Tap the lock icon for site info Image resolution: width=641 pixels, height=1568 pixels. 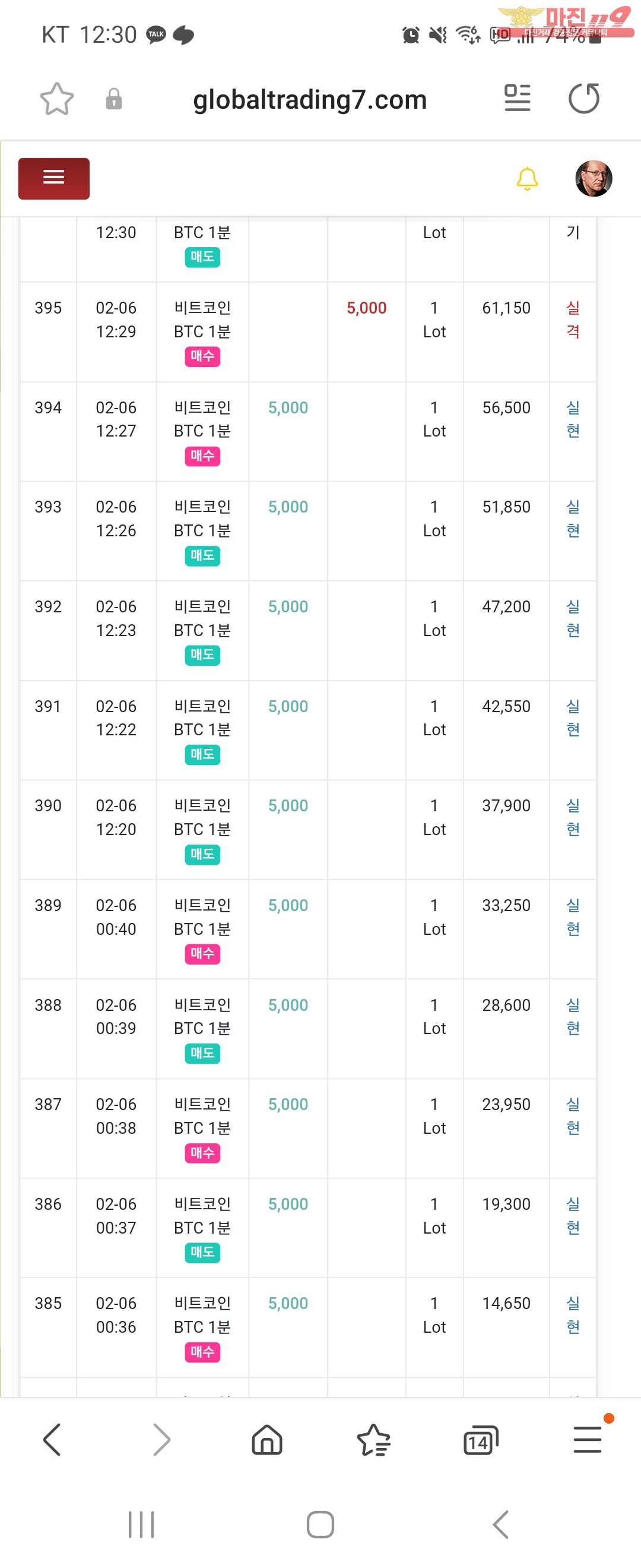114,99
